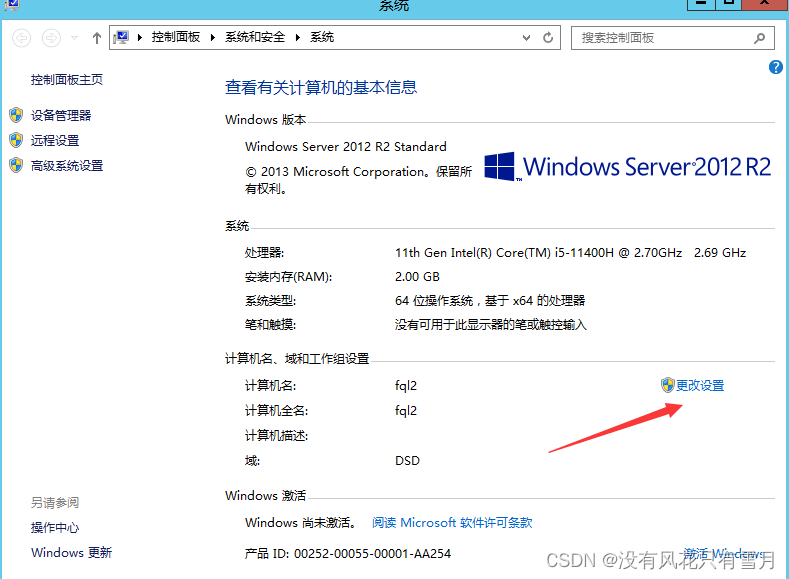Expand arrow after 控制面板 breadcrumb
Screen dimensions: 789x579
(x=213, y=37)
